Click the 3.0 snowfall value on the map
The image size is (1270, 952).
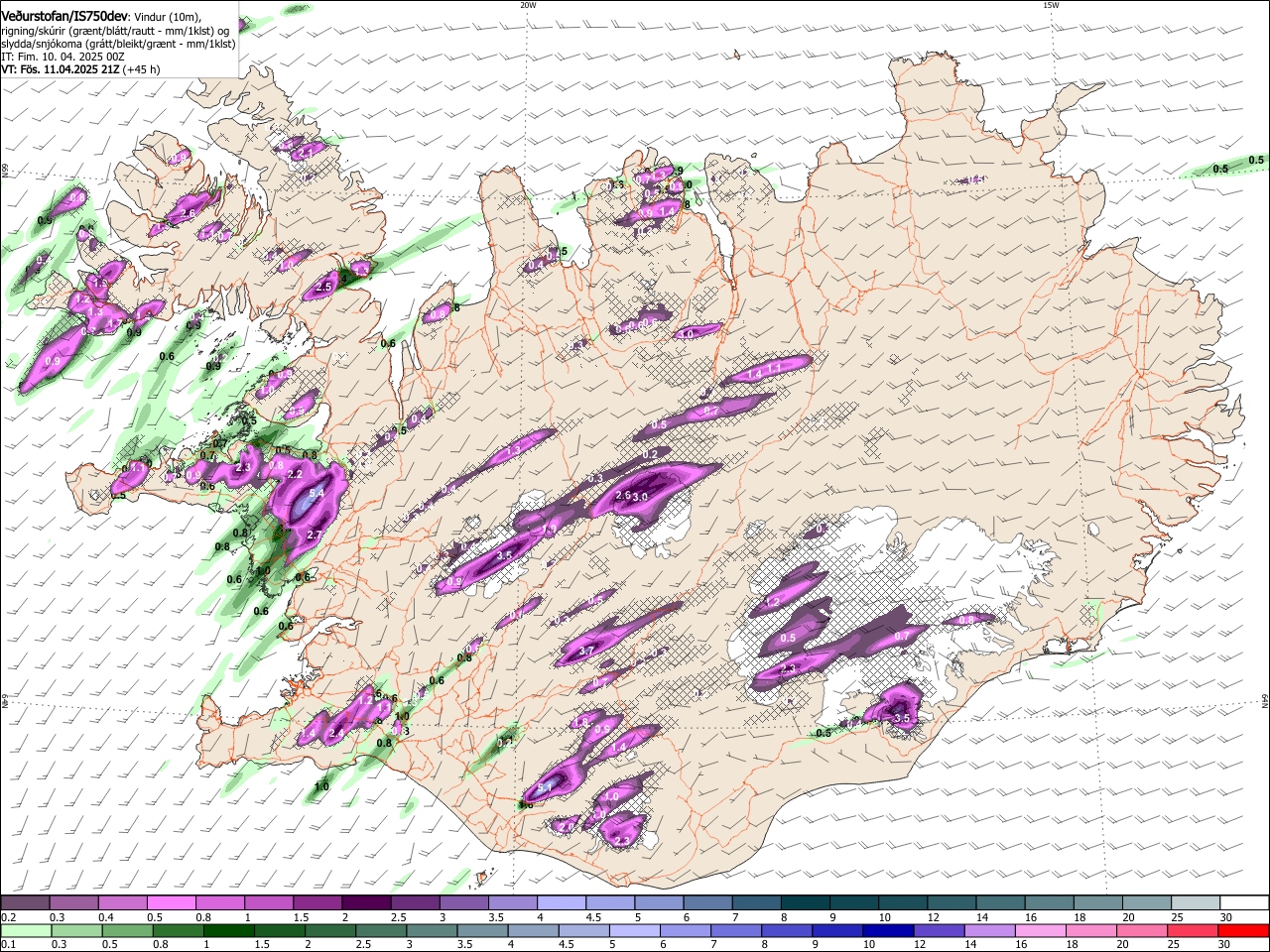[640, 496]
